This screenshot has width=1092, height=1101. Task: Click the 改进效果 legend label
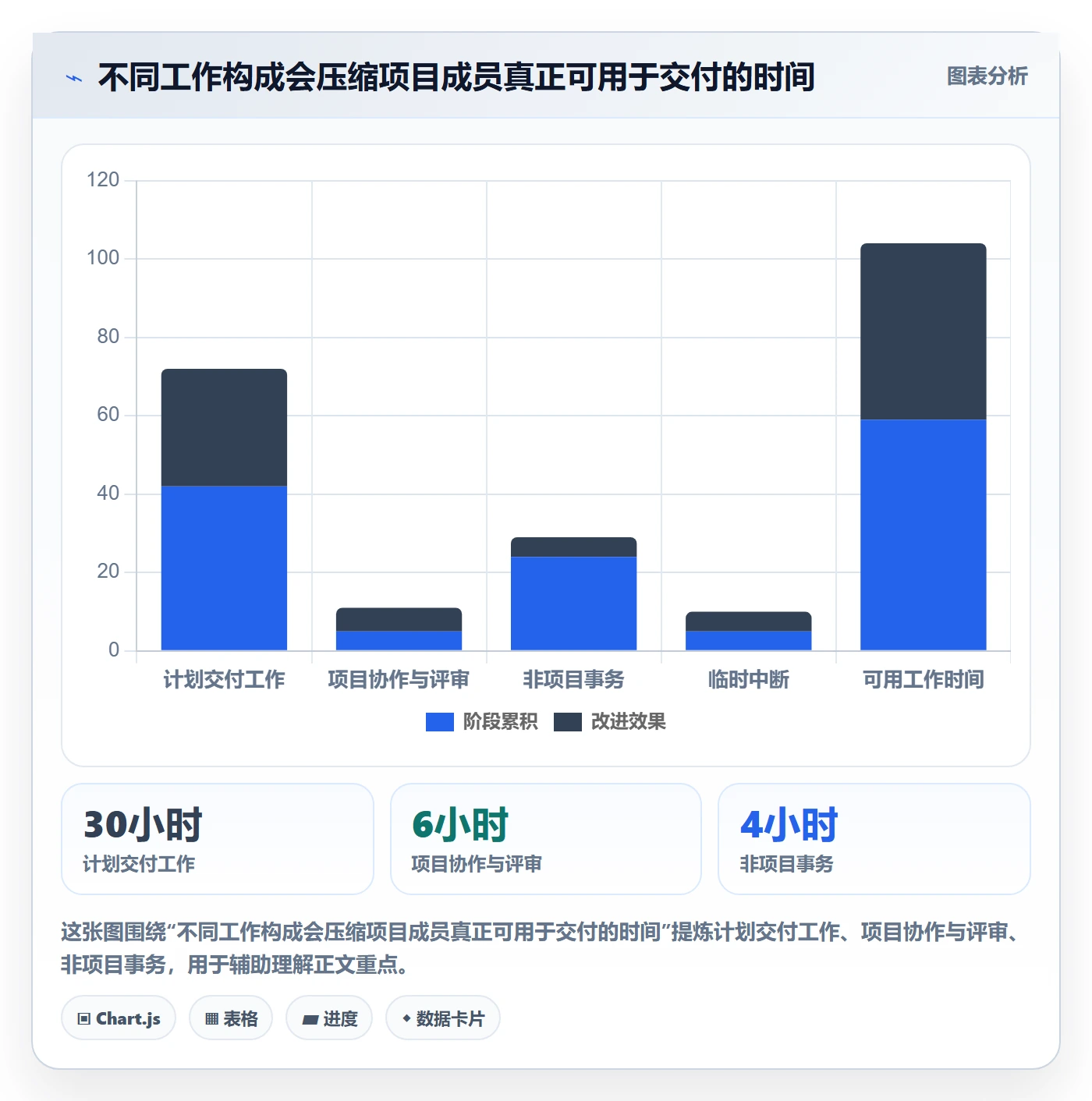pos(628,722)
